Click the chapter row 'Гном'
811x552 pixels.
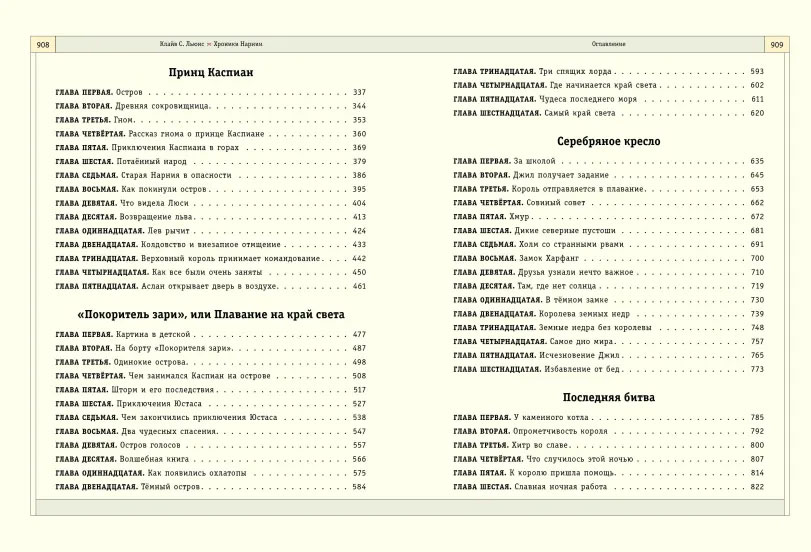(211, 120)
